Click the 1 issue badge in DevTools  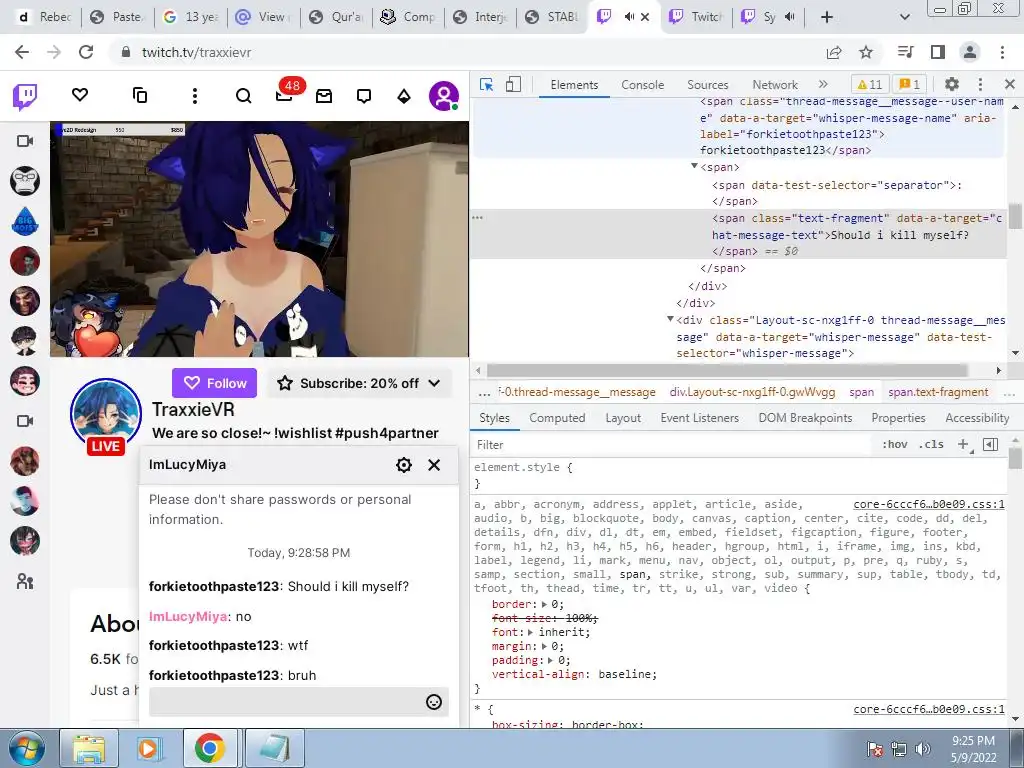click(x=910, y=84)
